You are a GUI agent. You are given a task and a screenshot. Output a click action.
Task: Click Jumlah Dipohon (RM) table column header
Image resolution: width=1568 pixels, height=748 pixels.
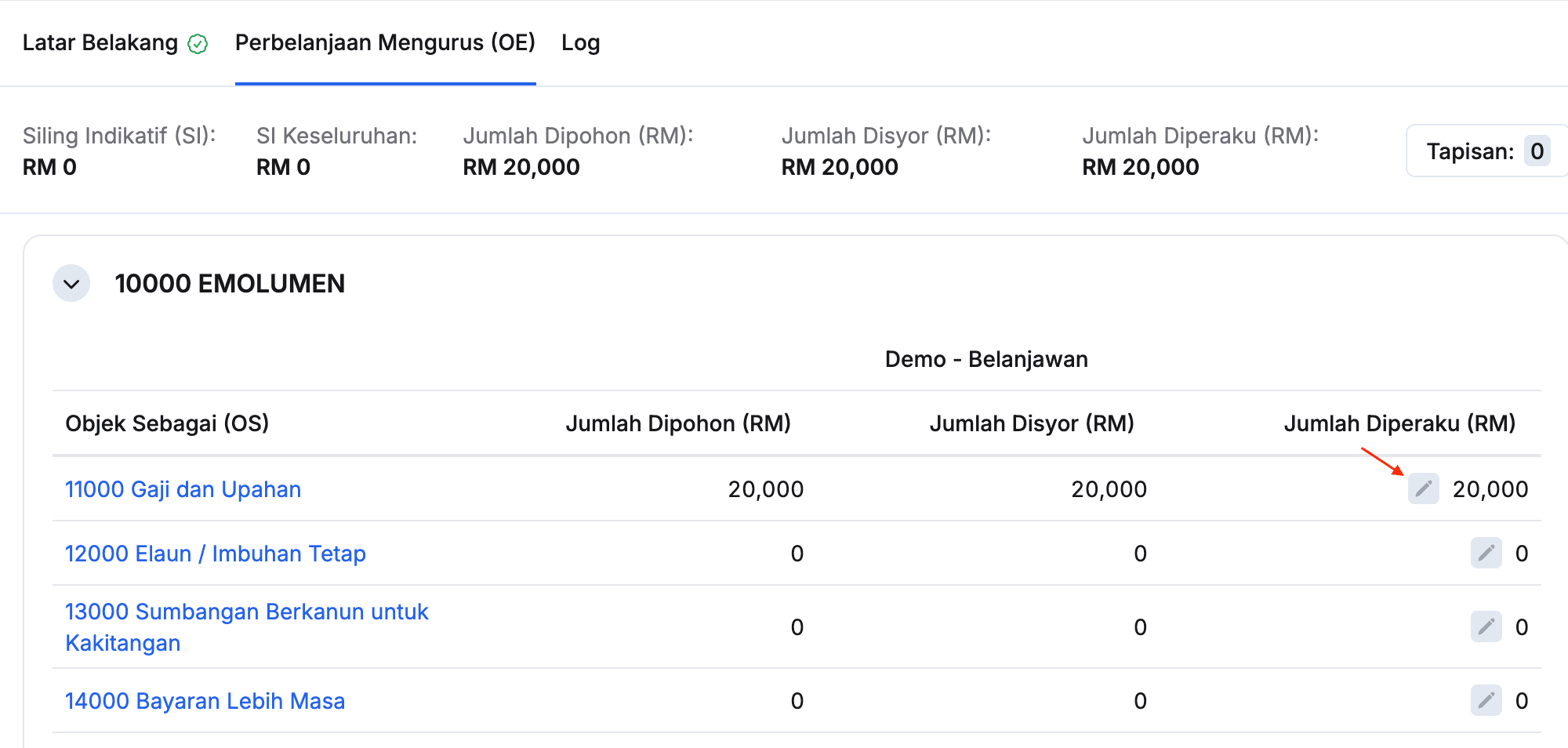pyautogui.click(x=678, y=423)
